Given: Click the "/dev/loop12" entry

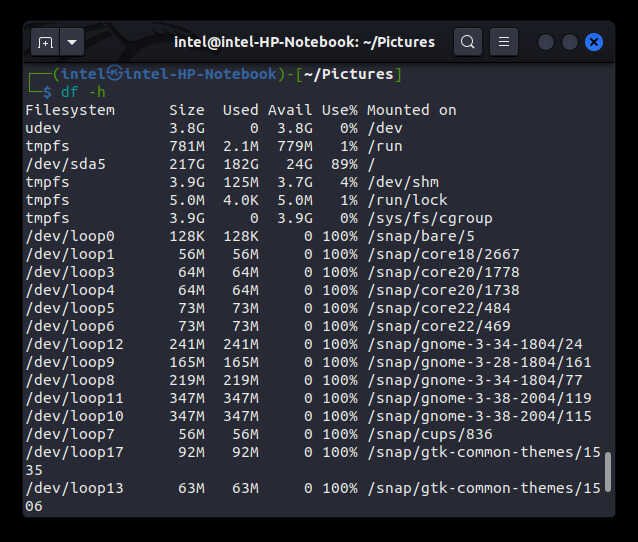Looking at the screenshot, I should 74,344.
